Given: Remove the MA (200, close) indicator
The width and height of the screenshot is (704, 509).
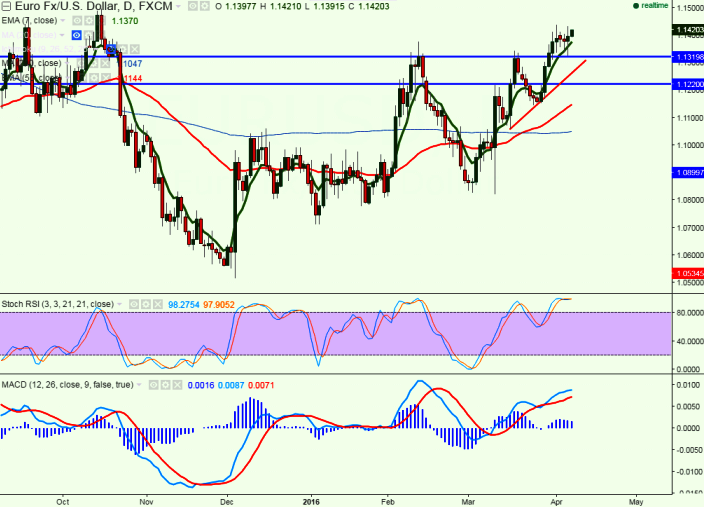Looking at the screenshot, I should point(105,64).
